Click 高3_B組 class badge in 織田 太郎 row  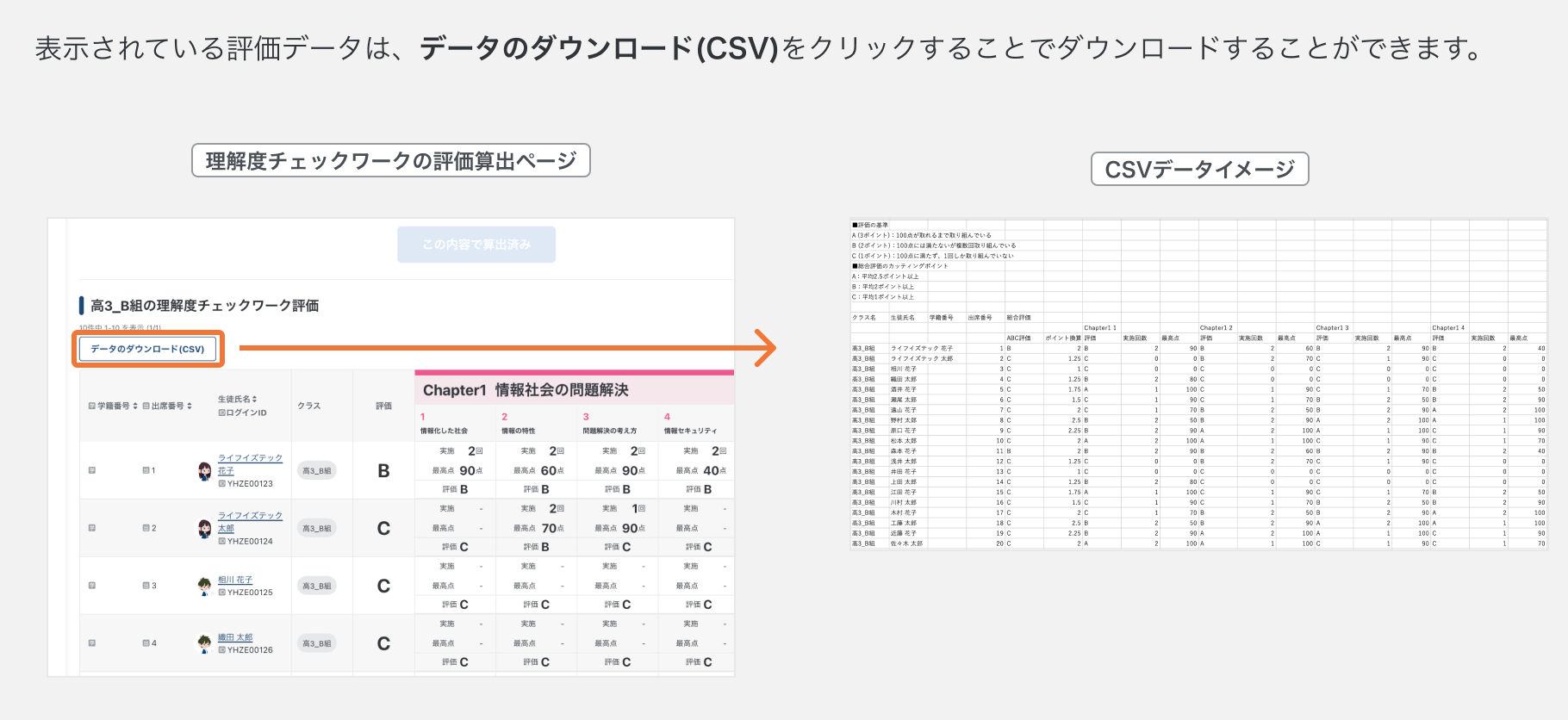317,643
